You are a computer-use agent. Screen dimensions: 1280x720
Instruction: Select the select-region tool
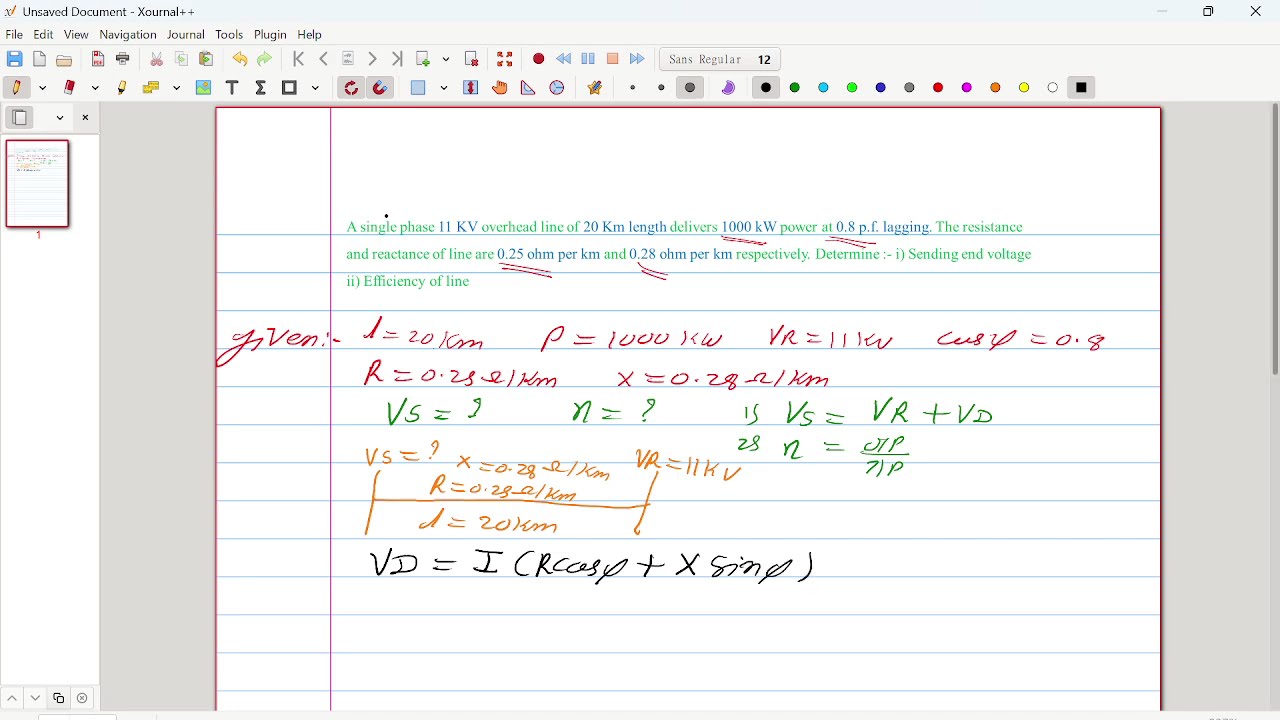pyautogui.click(x=419, y=88)
